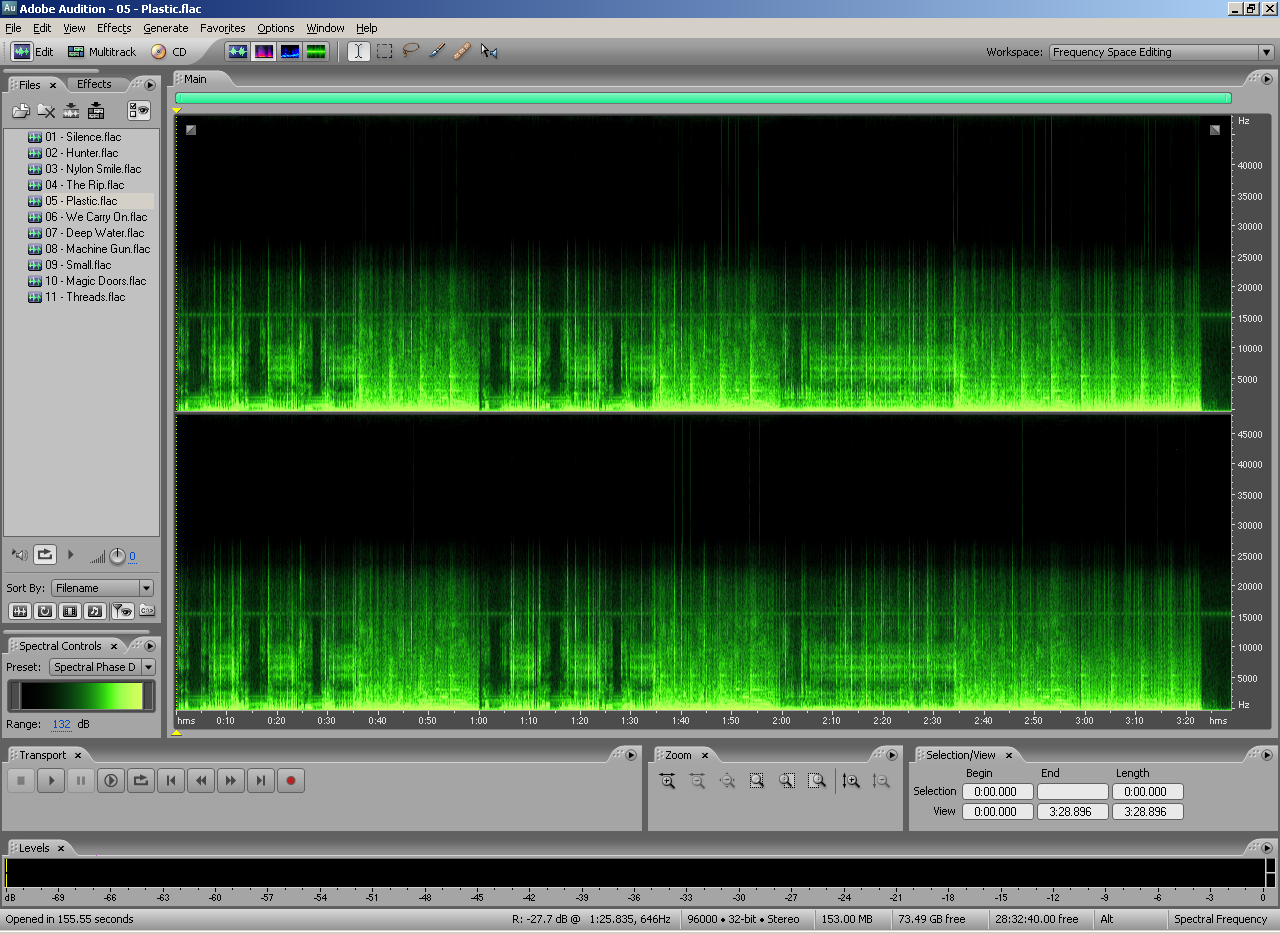Select Spectral Frequency display icon
1280x934 pixels.
(264, 51)
